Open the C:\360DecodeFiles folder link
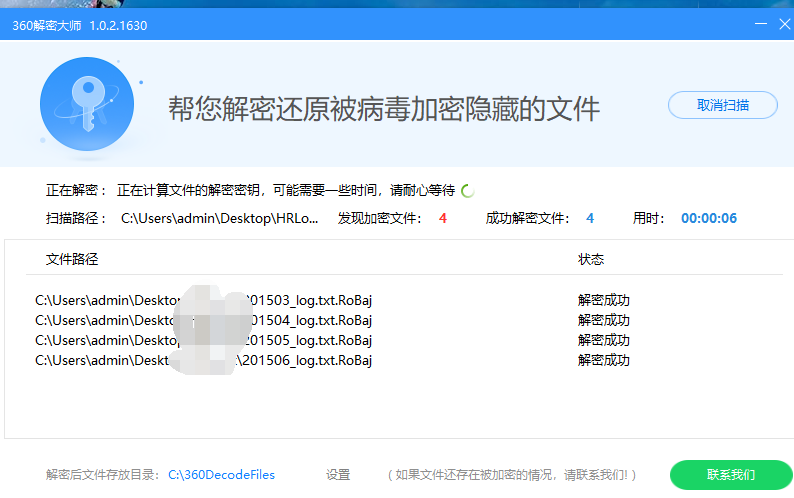794x498 pixels. pos(221,475)
